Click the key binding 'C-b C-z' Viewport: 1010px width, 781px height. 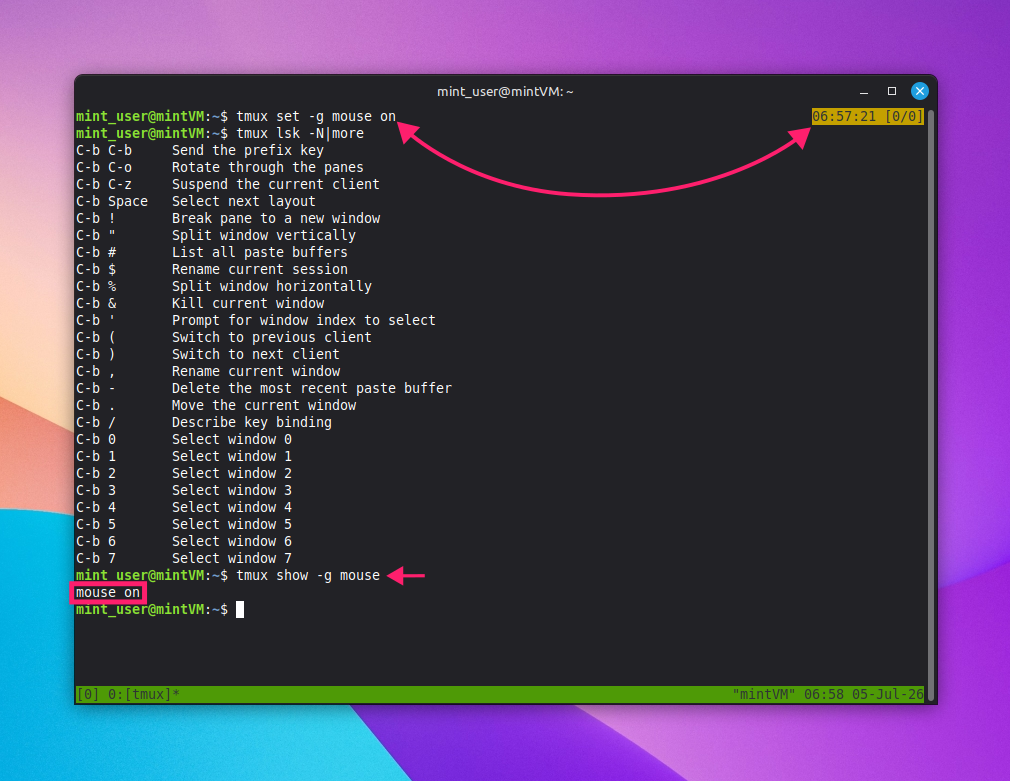[x=104, y=184]
